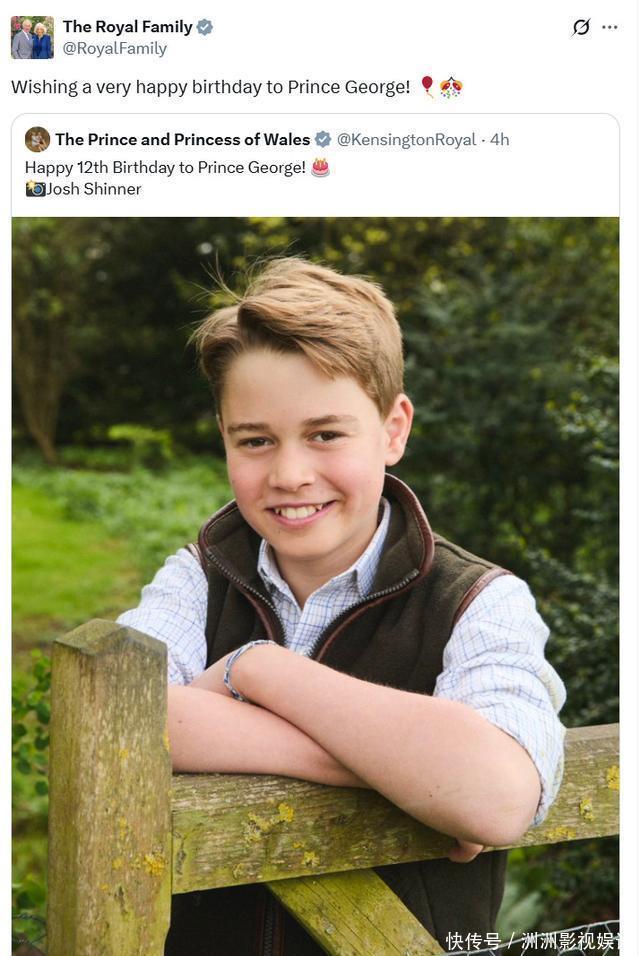The image size is (640, 956).
Task: Click the "Wishing a very happy birthday" tweet text
Action: point(210,87)
